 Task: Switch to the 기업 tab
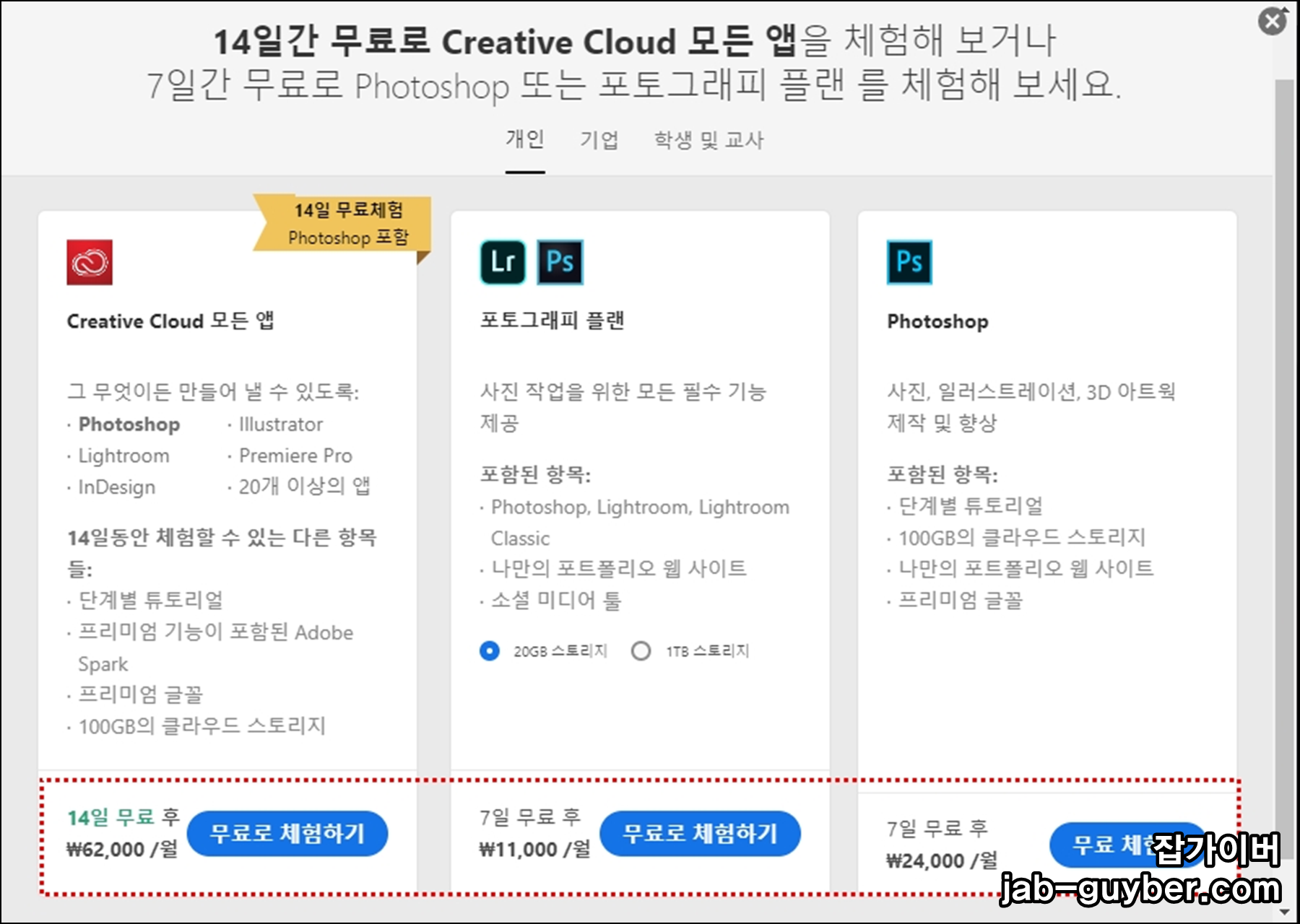coord(599,139)
